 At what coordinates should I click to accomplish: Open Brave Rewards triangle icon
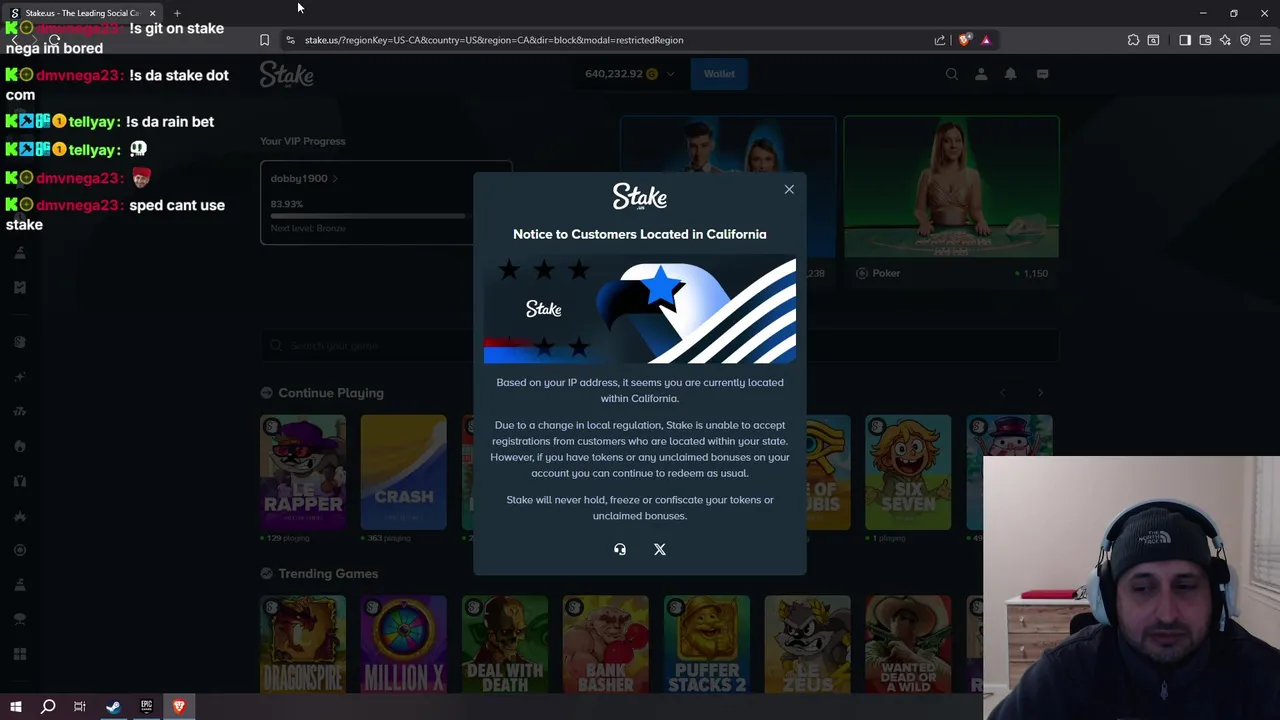[x=986, y=40]
